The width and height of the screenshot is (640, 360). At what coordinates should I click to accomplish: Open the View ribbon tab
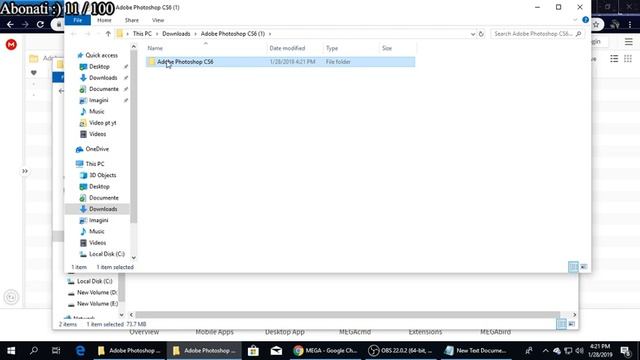click(158, 20)
